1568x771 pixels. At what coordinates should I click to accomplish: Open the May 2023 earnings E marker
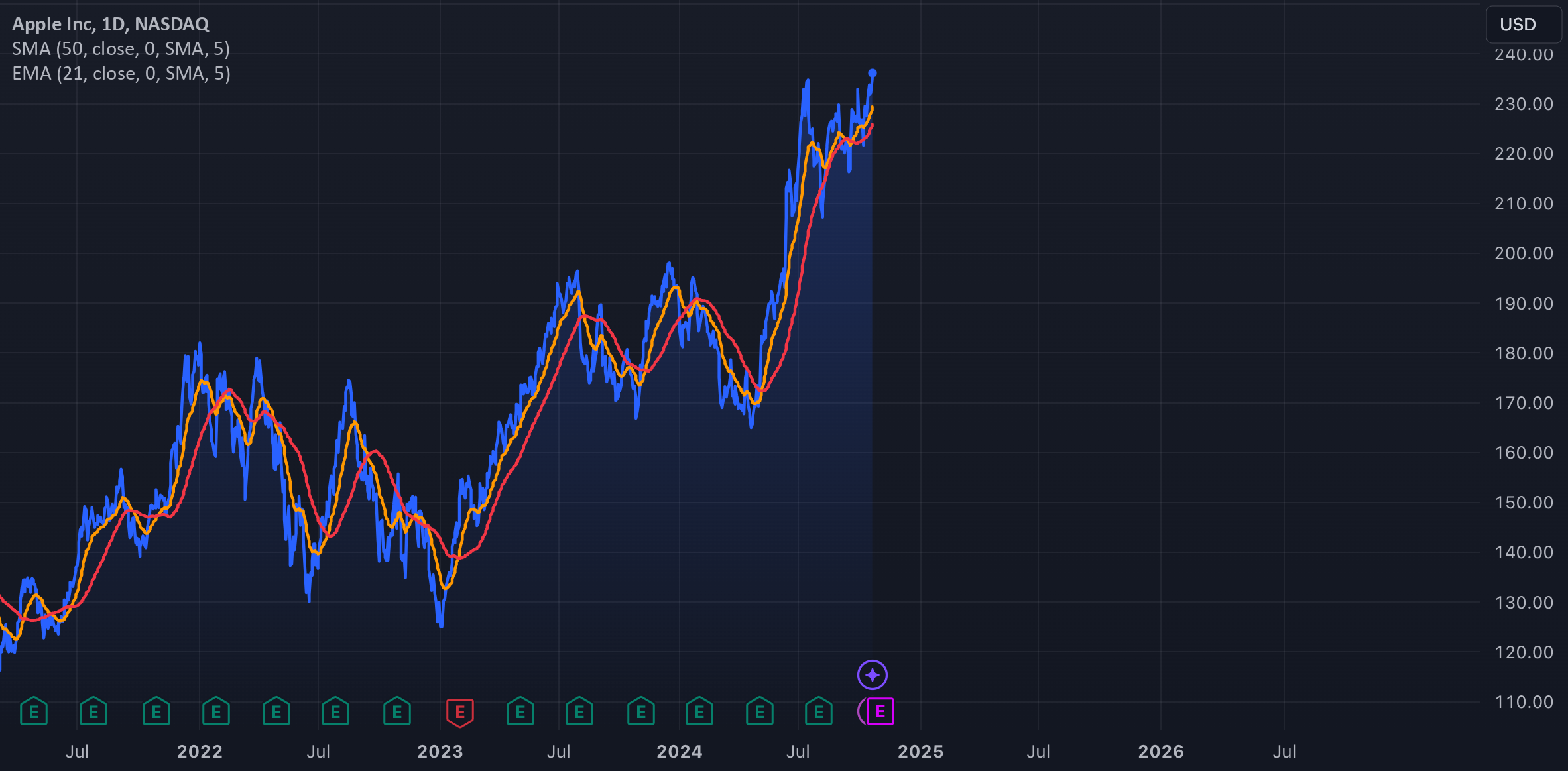point(520,712)
